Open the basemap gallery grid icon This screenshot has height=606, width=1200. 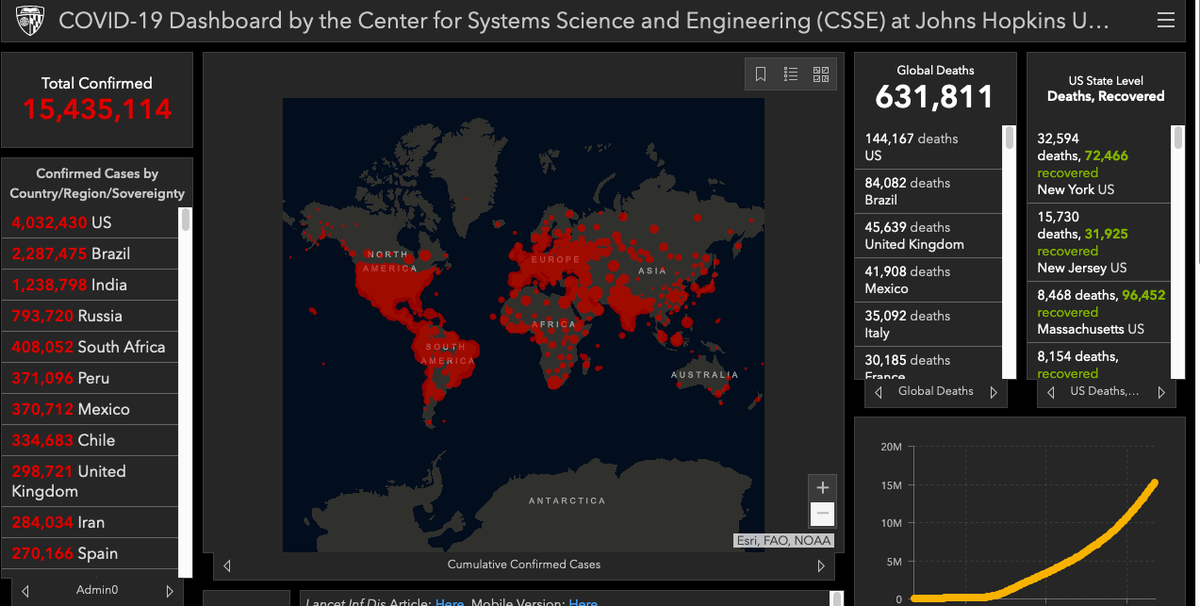[x=821, y=74]
